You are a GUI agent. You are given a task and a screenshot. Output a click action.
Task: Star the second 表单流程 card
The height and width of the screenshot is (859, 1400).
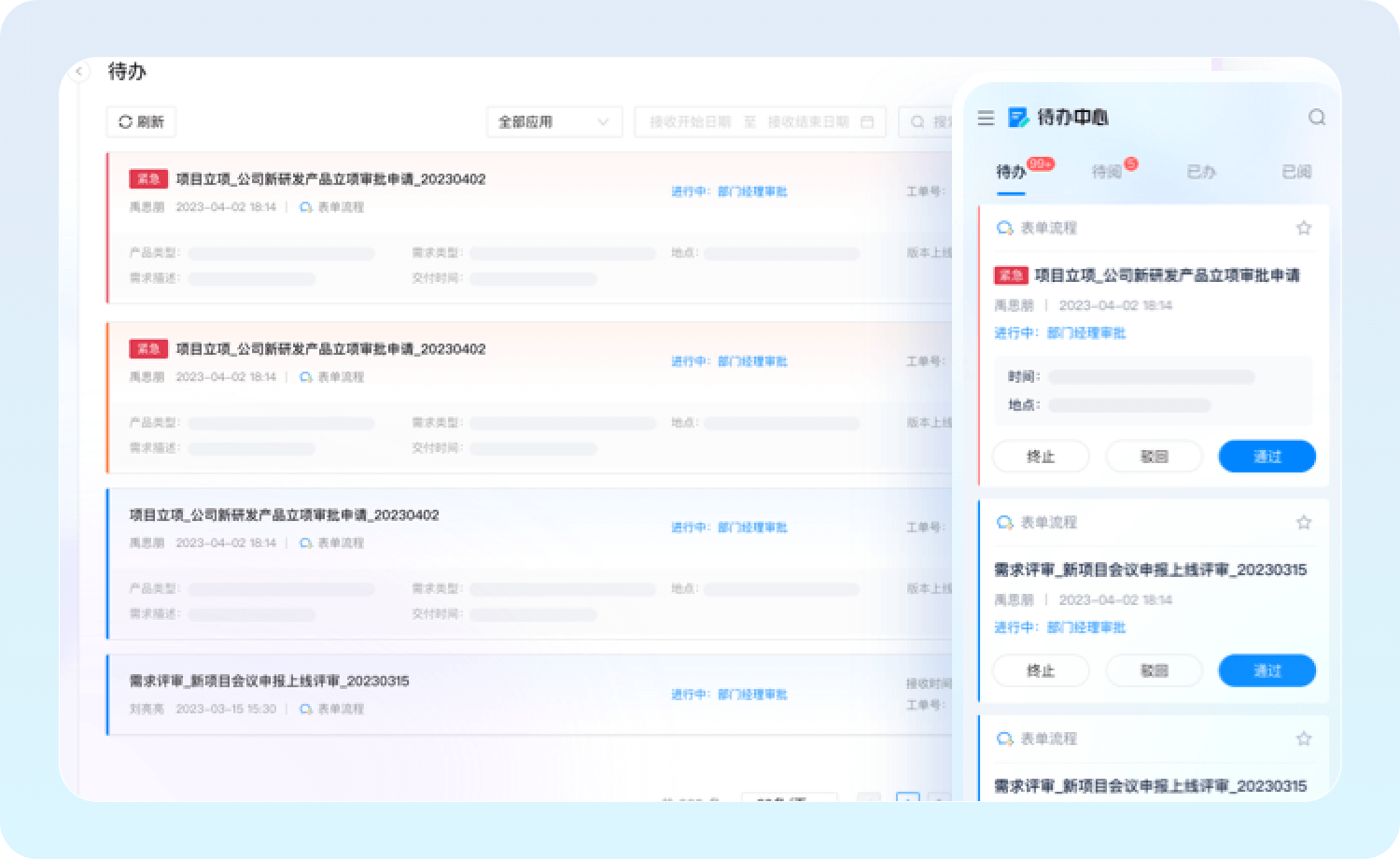point(1304,522)
